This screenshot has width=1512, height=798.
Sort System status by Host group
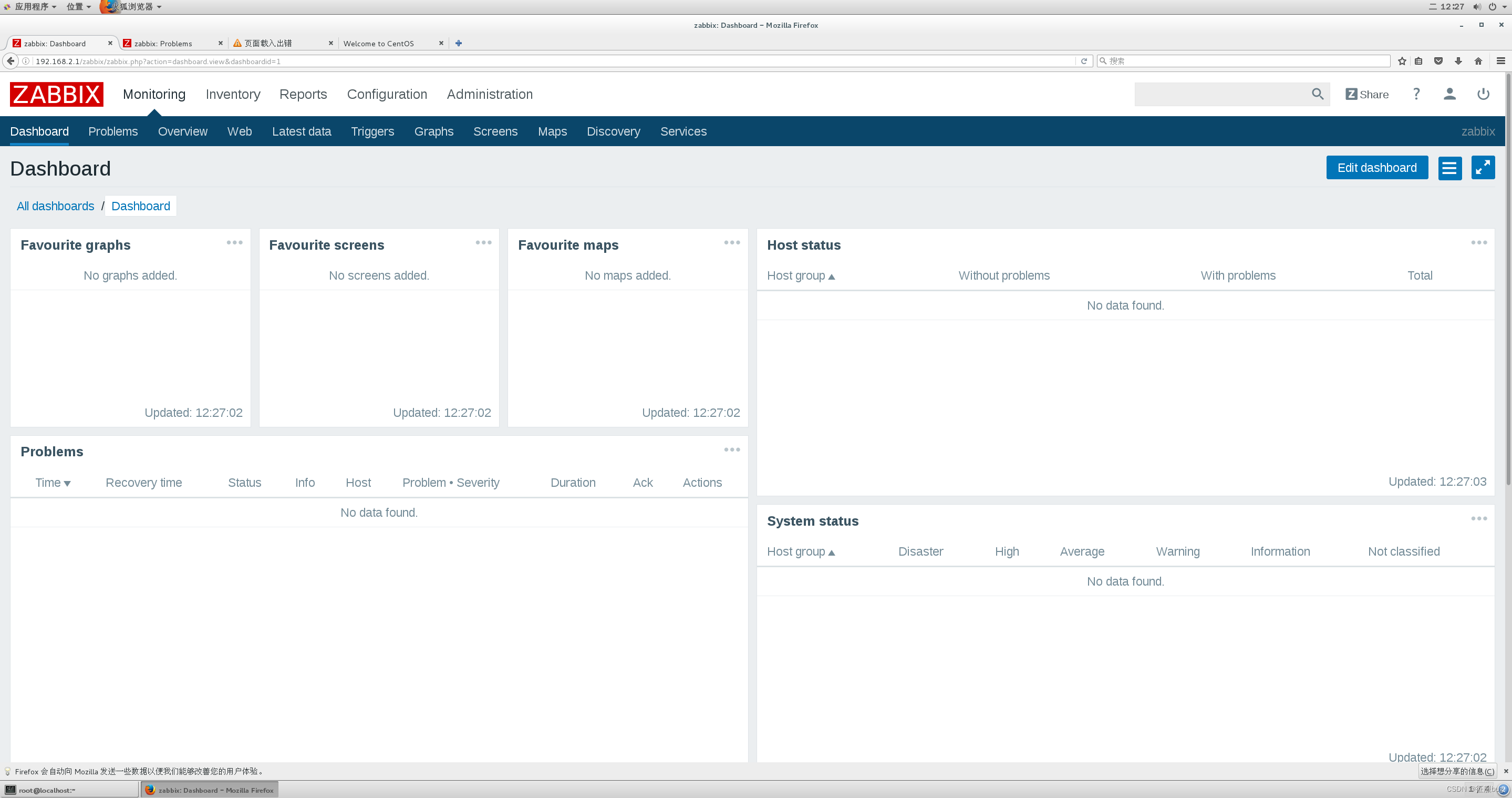(x=801, y=551)
